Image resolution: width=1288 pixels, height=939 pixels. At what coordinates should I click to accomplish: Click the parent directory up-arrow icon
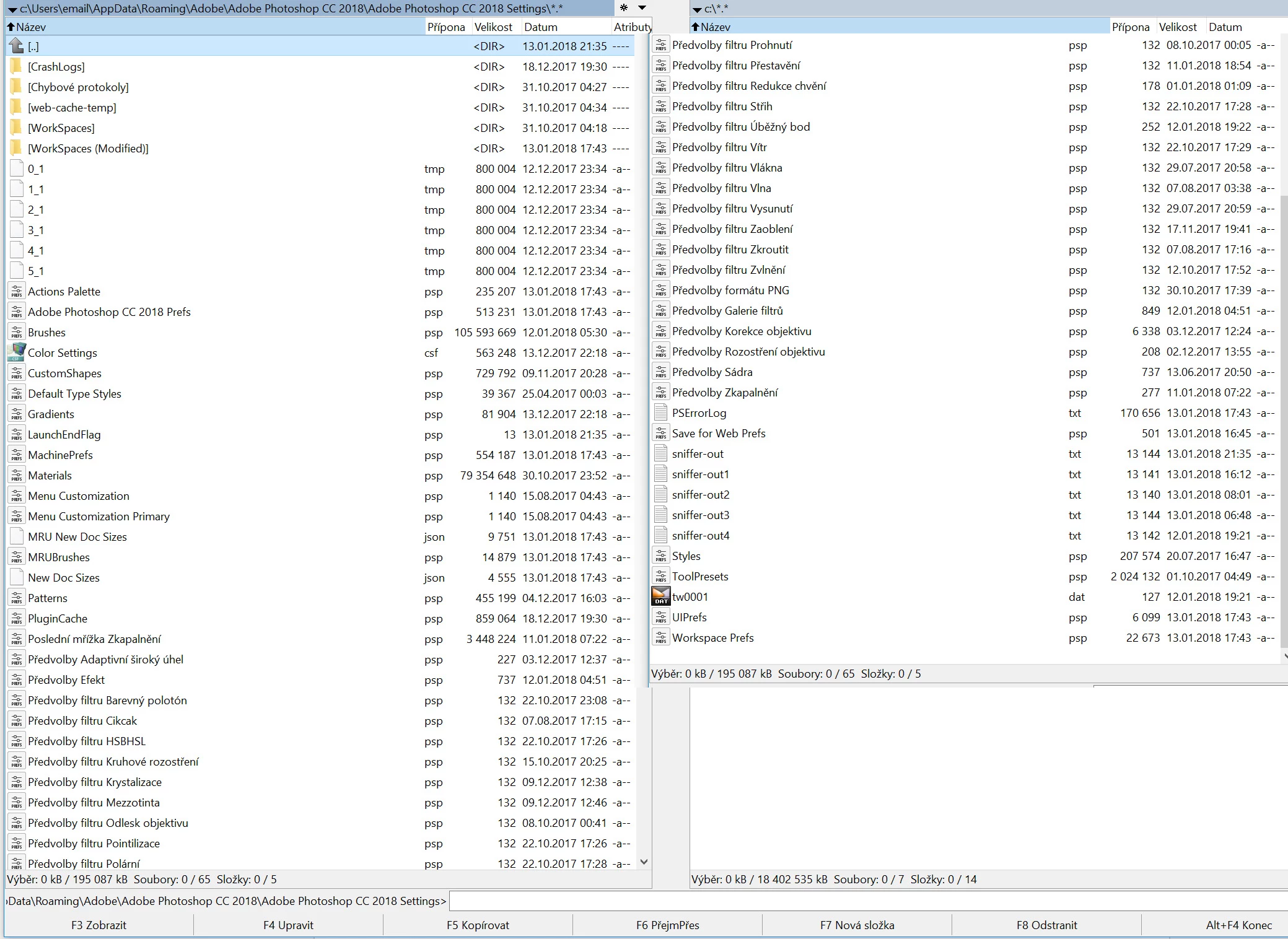[17, 46]
